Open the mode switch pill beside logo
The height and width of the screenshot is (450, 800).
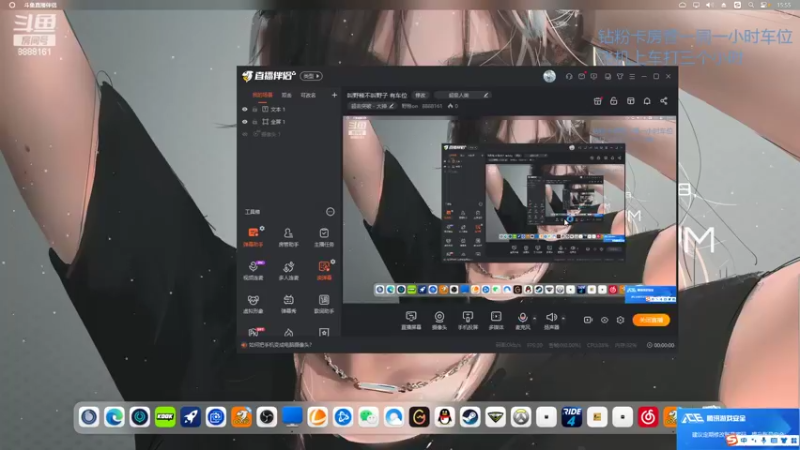311,76
